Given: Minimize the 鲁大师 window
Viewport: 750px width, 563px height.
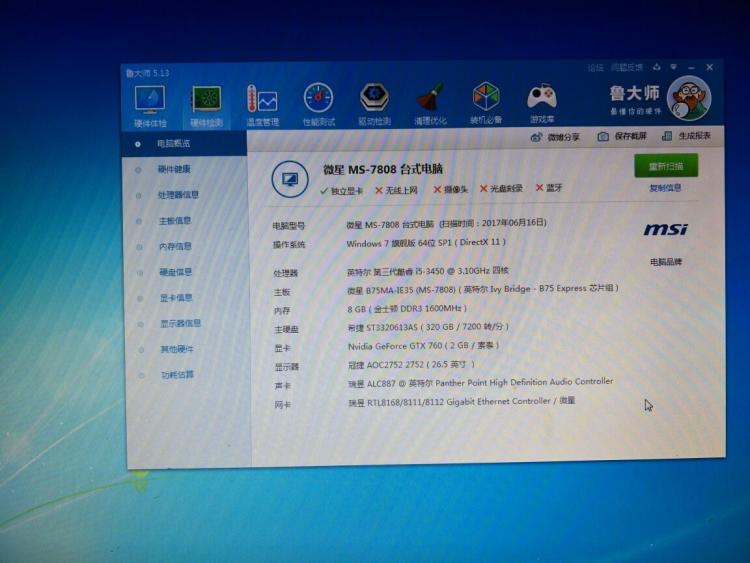Looking at the screenshot, I should 692,67.
